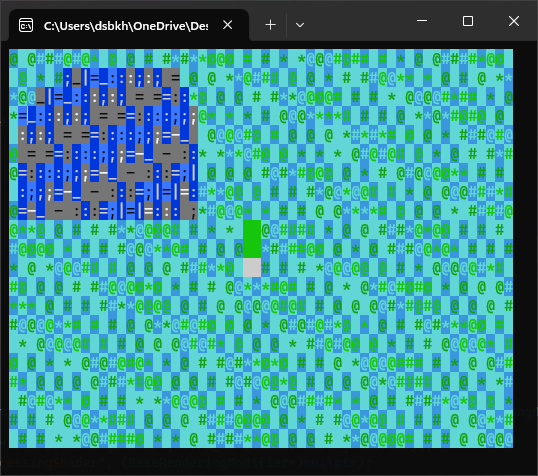Maximize the terminal window

point(468,21)
